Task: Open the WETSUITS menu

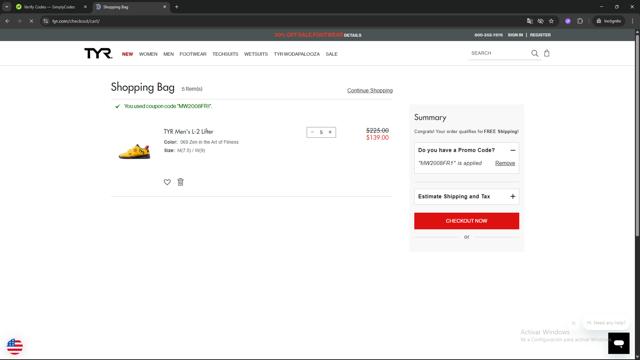Action: pos(256,54)
